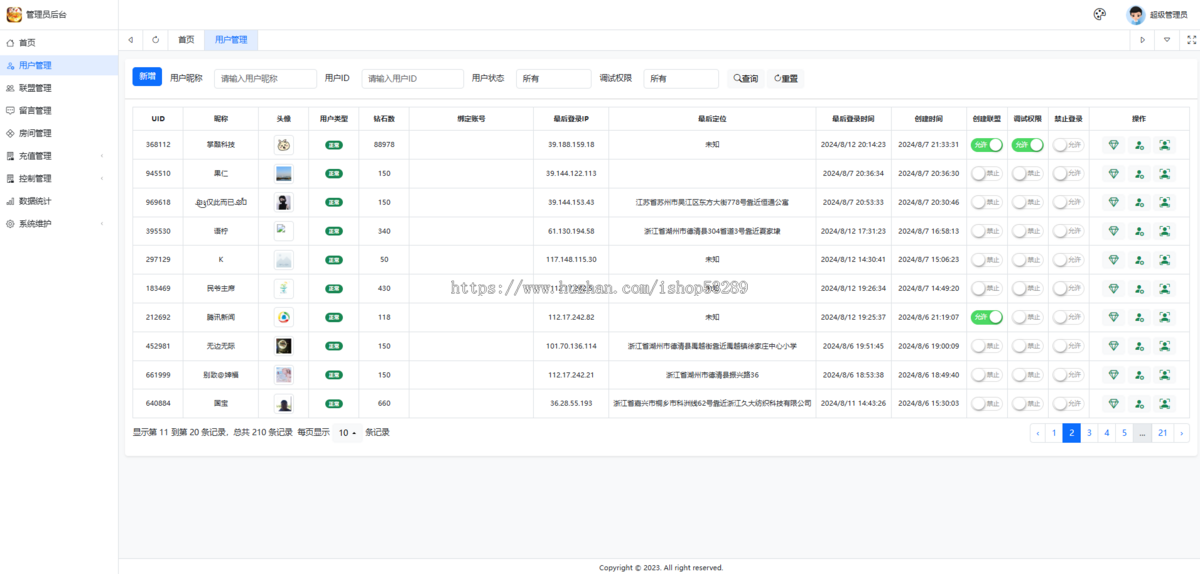Disable 创建联盟 toggle for UID 368112
This screenshot has height=574, width=1200.
986,145
